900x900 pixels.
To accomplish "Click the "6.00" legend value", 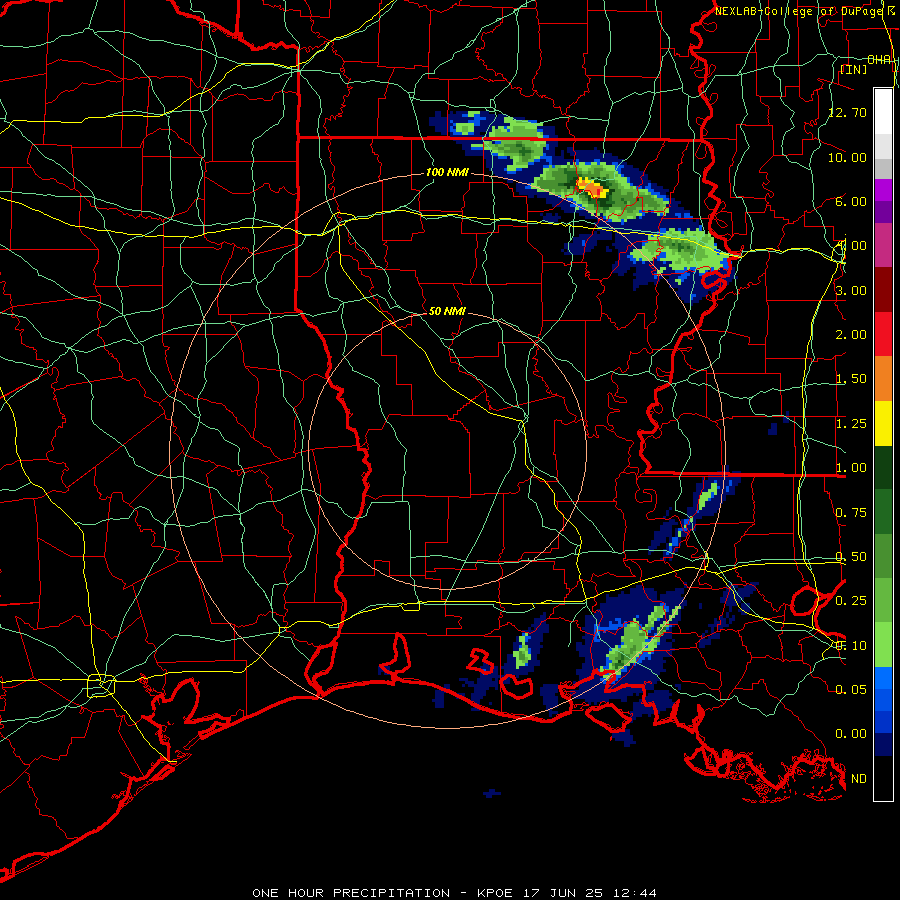I will (851, 201).
